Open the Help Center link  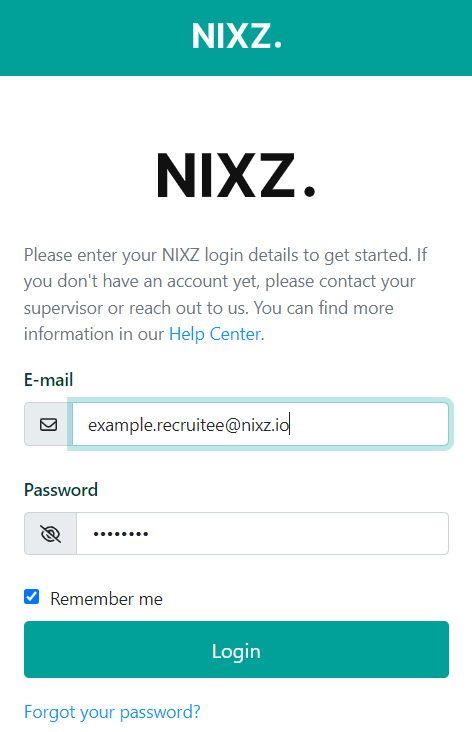click(215, 334)
